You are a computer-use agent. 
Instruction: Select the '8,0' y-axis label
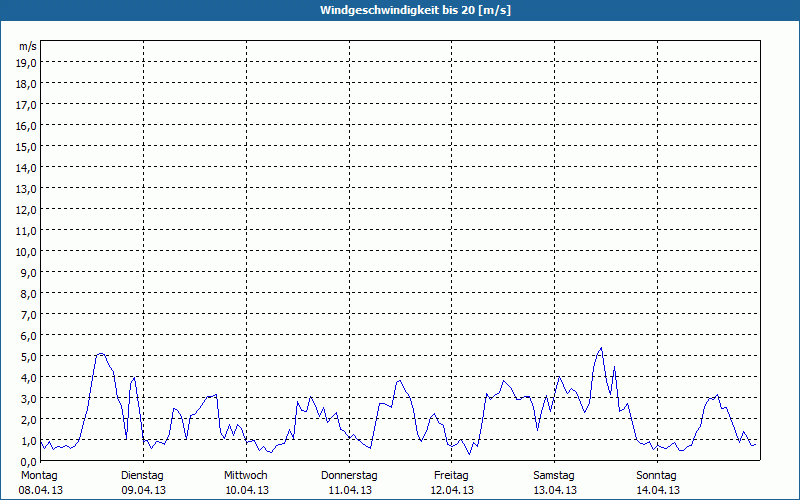point(29,294)
